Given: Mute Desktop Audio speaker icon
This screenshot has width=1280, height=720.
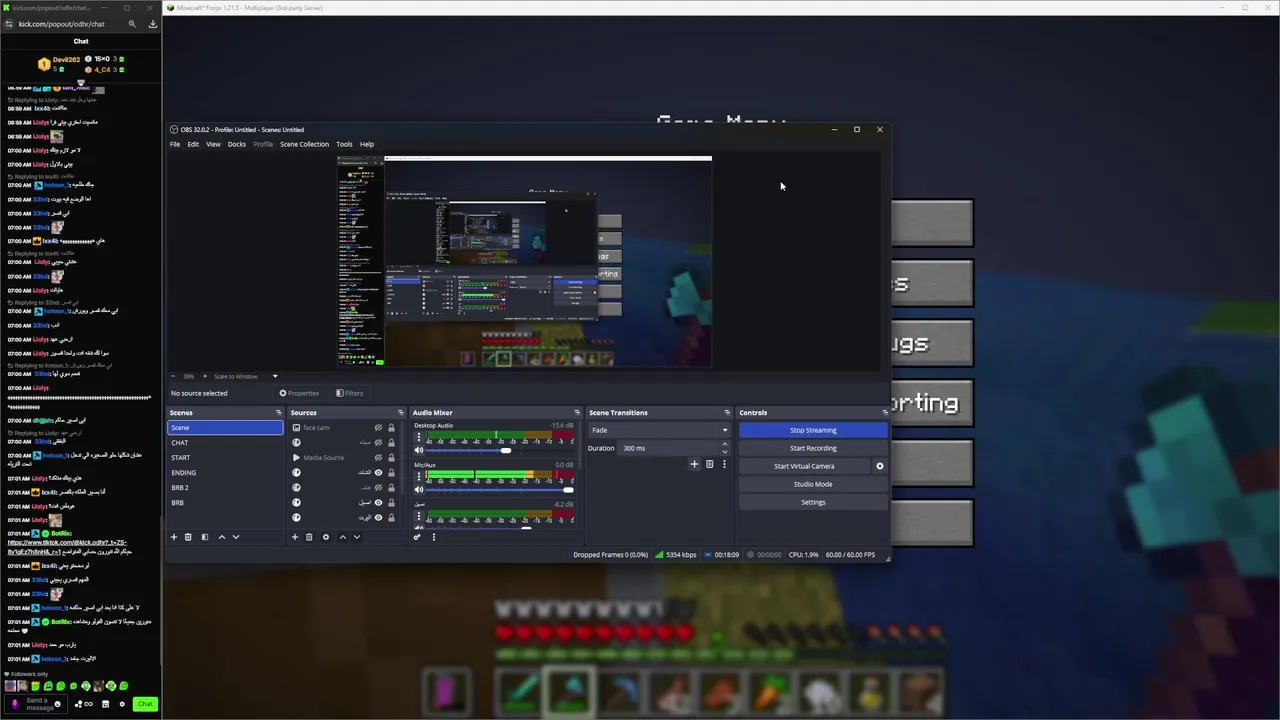Looking at the screenshot, I should (x=419, y=450).
